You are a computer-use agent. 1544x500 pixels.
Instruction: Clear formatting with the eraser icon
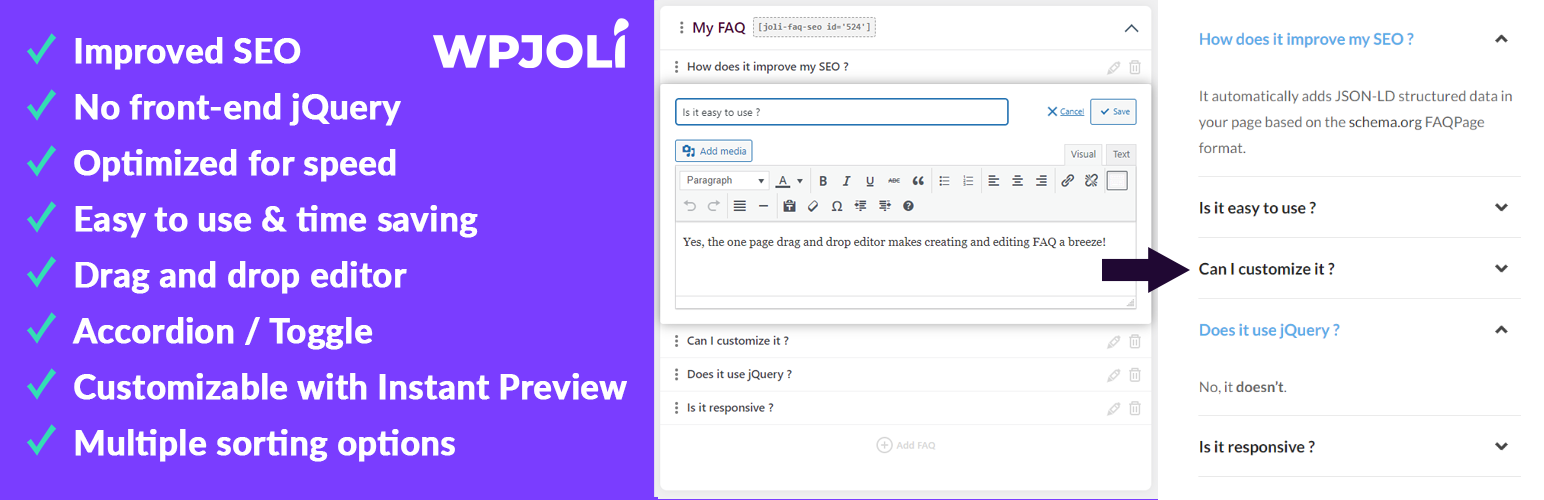point(813,206)
